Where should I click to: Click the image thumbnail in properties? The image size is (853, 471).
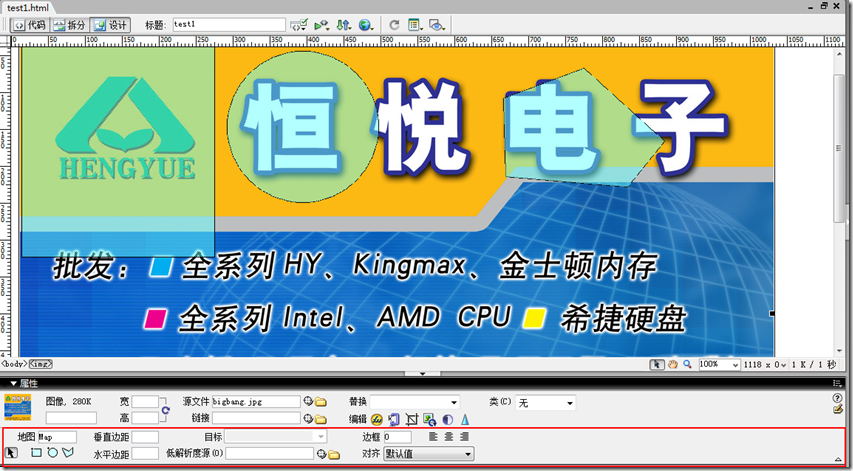coord(17,408)
